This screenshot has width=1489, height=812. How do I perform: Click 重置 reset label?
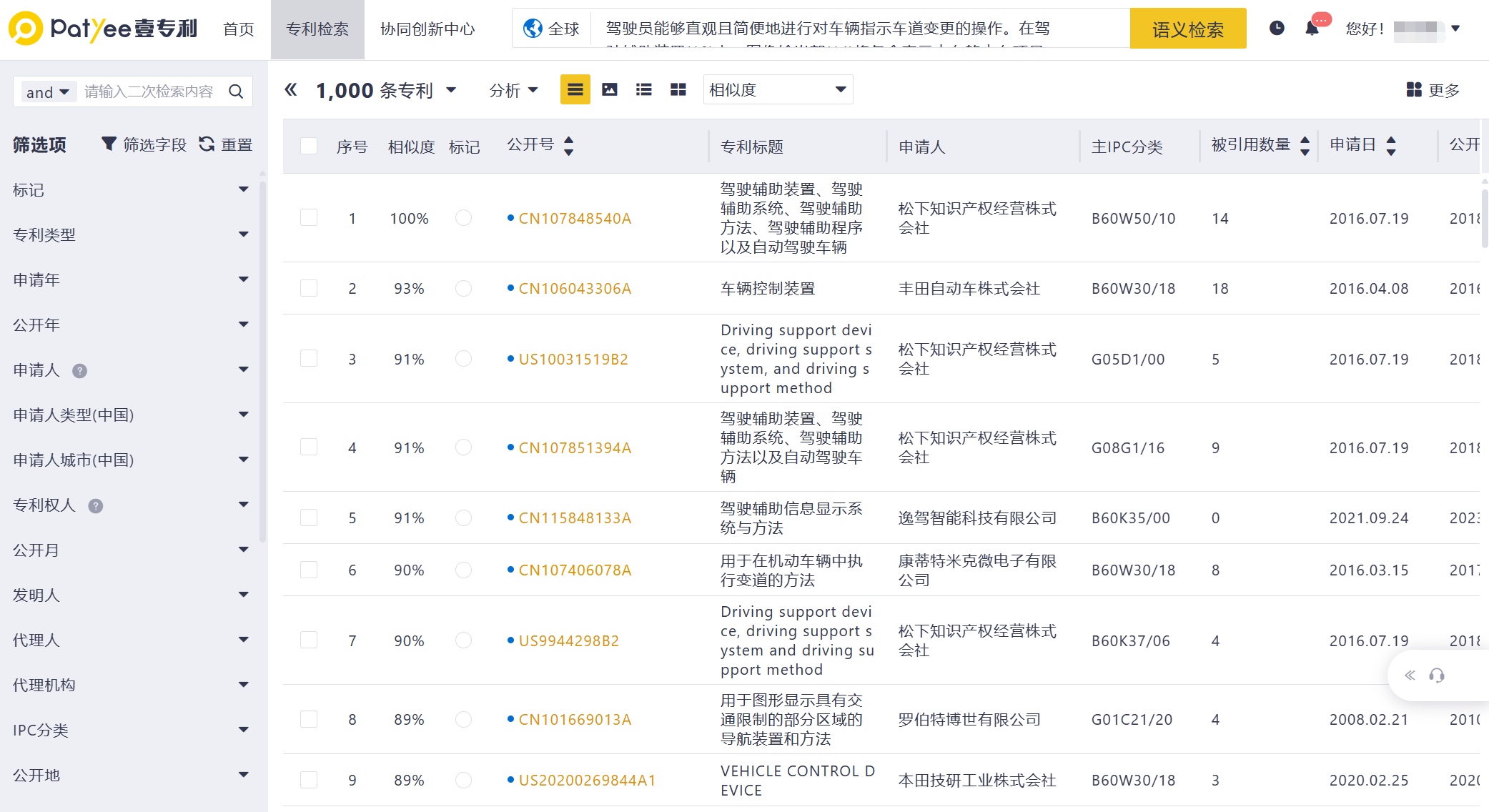[237, 144]
